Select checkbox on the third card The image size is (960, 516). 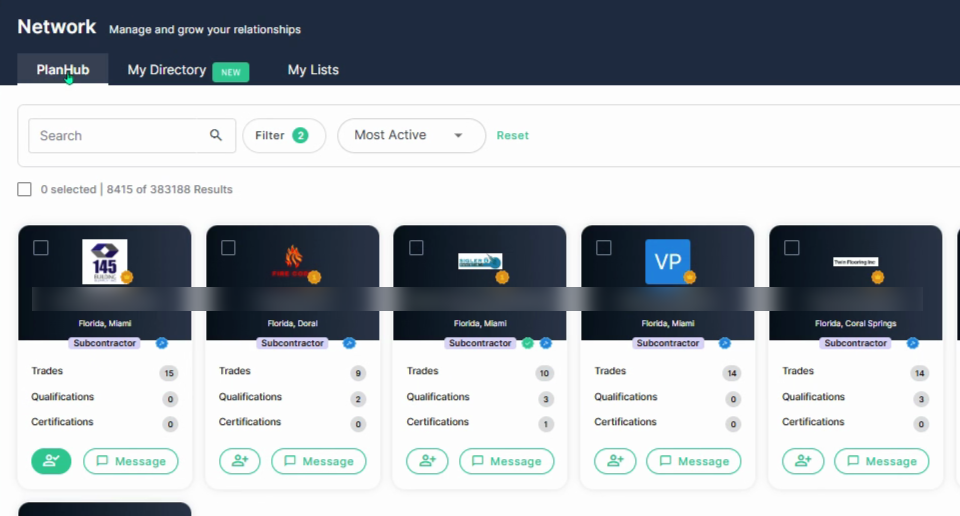tap(416, 248)
